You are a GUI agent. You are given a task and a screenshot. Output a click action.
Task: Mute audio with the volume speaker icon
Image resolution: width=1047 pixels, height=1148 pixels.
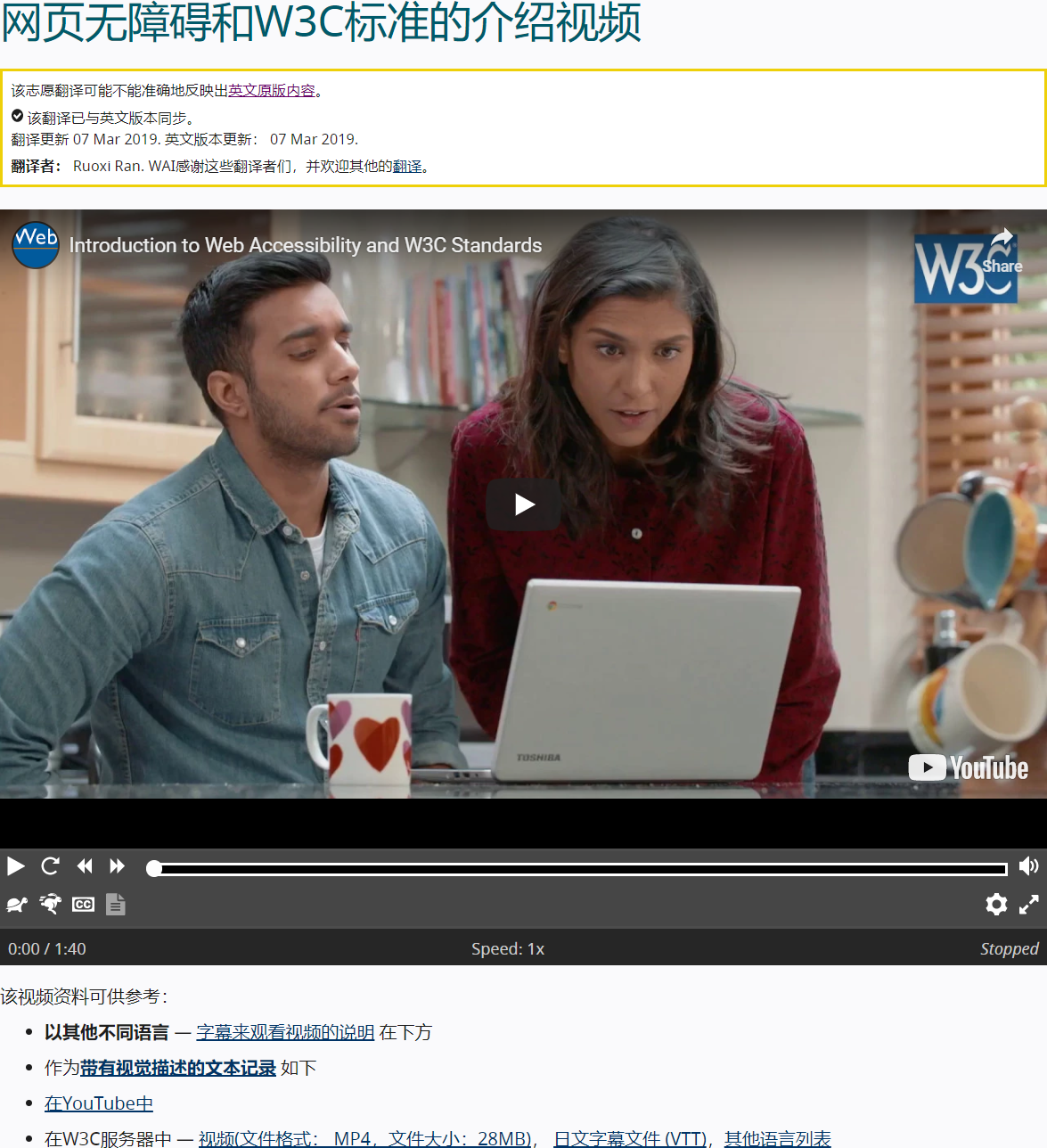1028,866
